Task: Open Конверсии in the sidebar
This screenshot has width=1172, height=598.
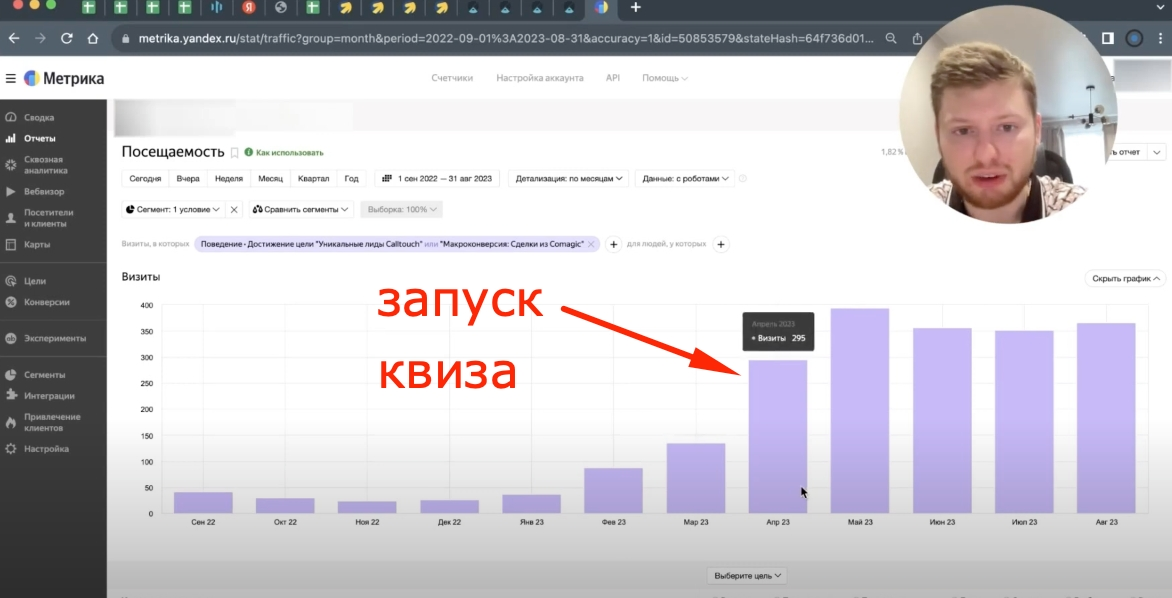Action: point(46,302)
